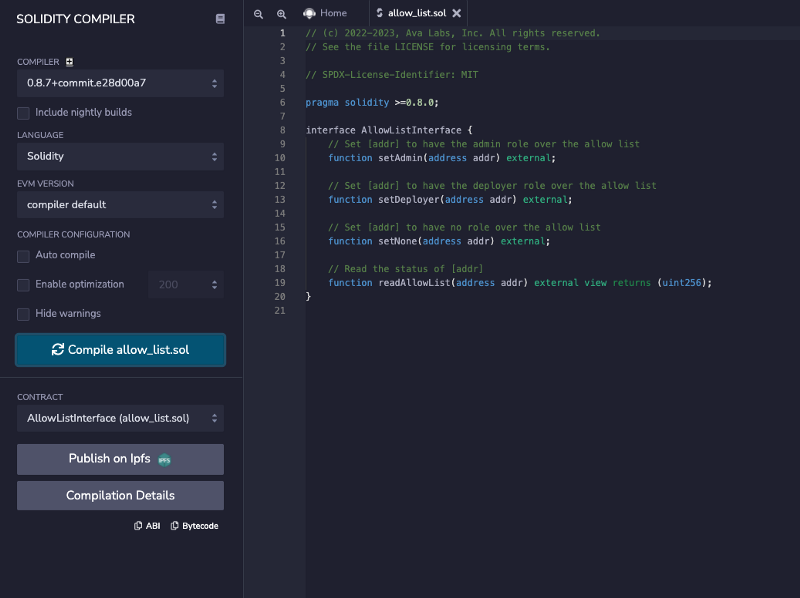Screen dimensions: 800x598
Task: Tick the Hide warnings checkbox
Action: 23,314
